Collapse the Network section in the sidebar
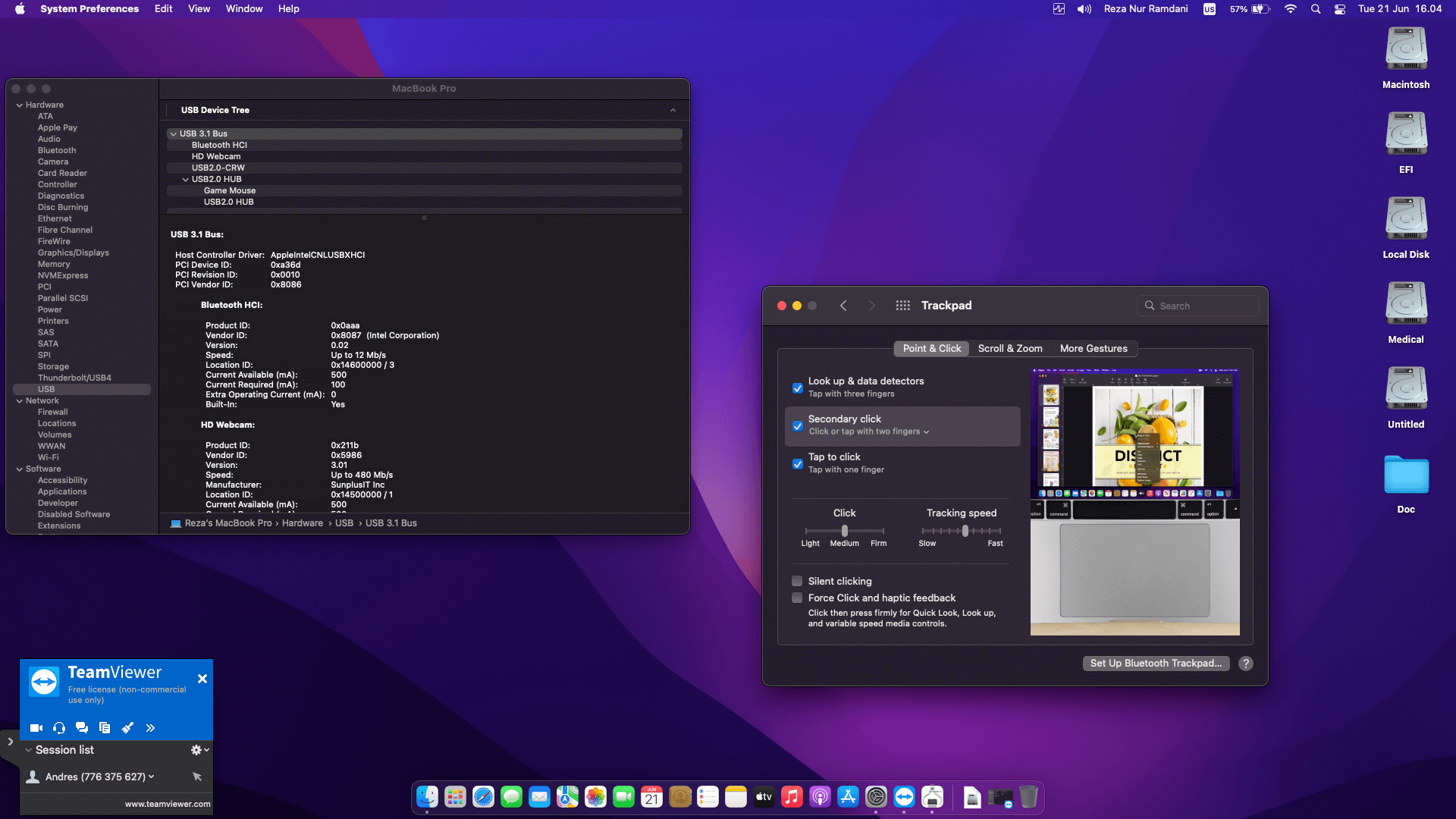The image size is (1456, 819). coord(20,401)
